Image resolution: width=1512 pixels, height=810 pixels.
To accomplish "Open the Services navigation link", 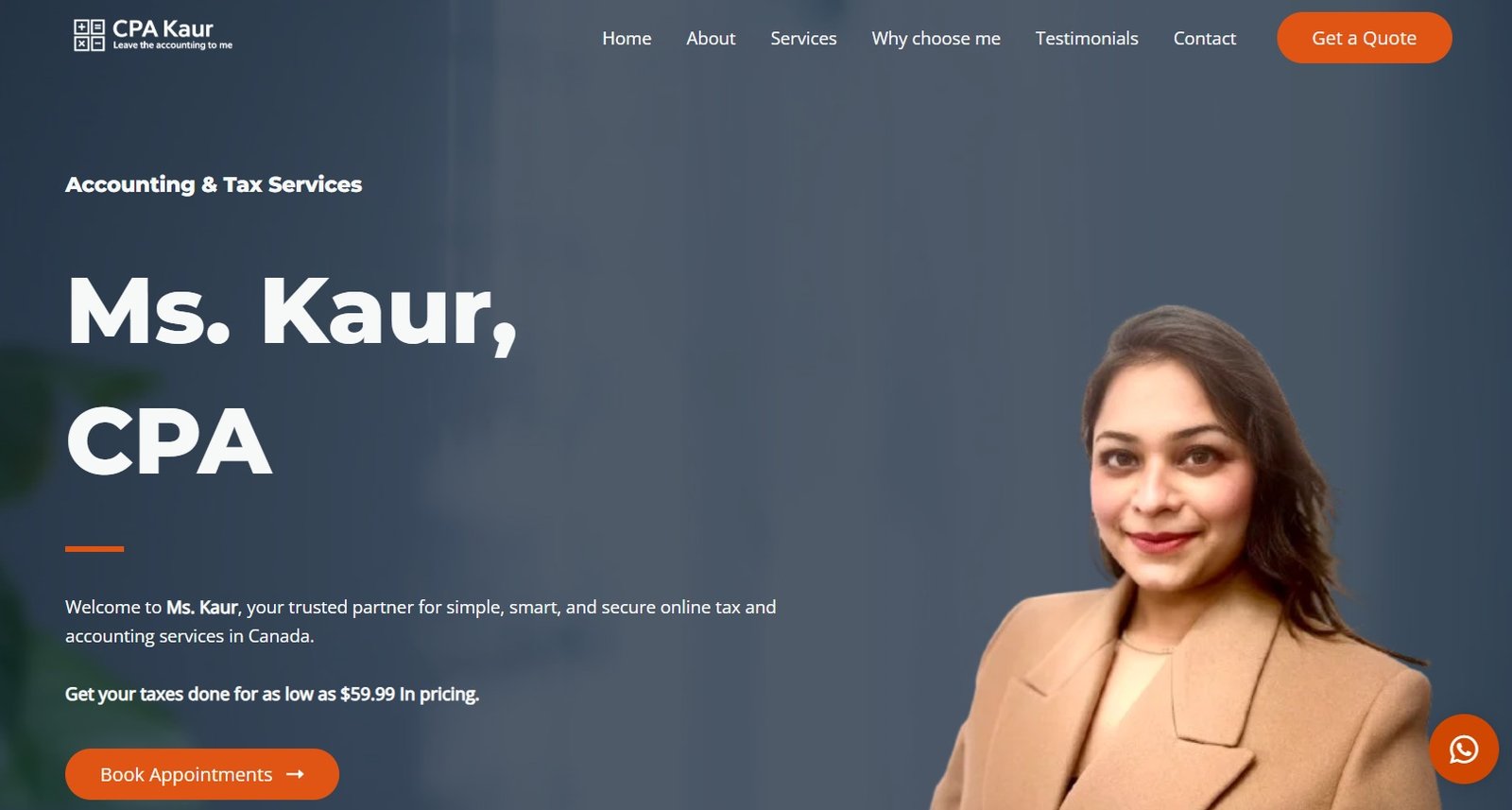I will [x=803, y=38].
